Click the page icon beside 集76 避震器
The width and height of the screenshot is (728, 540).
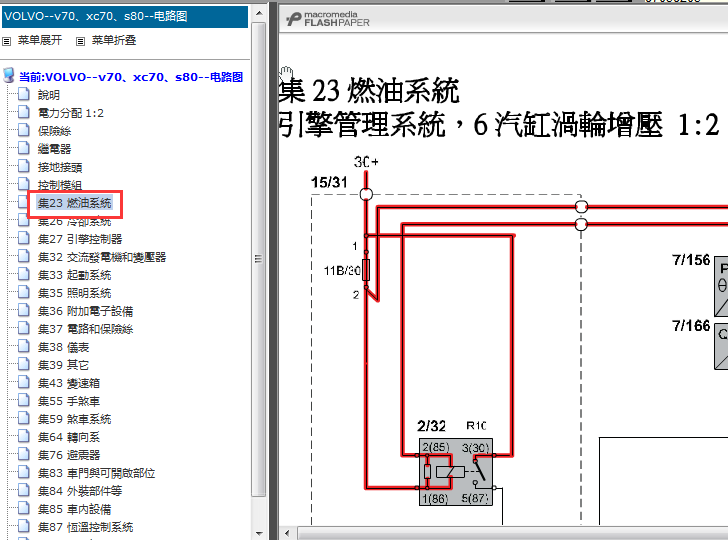[24, 454]
